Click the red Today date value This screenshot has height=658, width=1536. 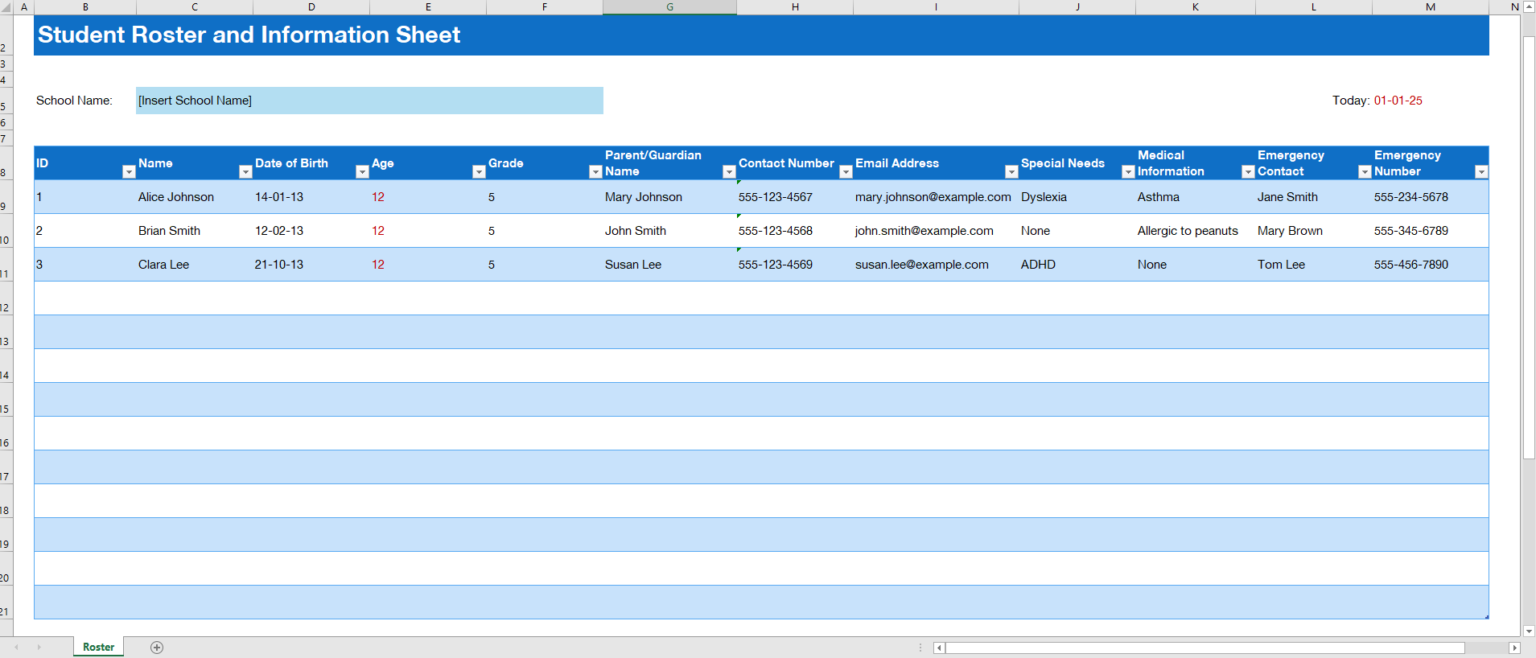[1399, 100]
